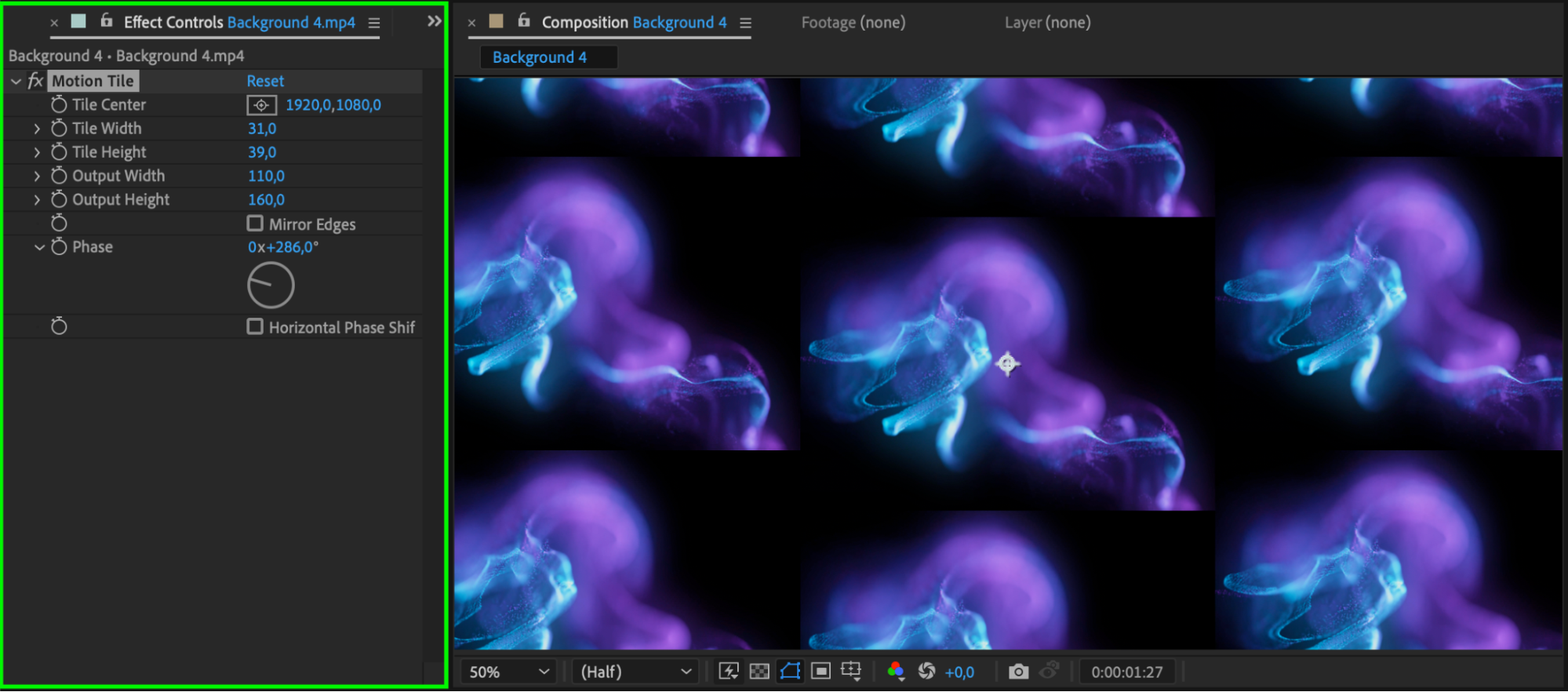Screen dimensions: 1568x692
Task: Click the Output Height property label
Action: pos(121,199)
